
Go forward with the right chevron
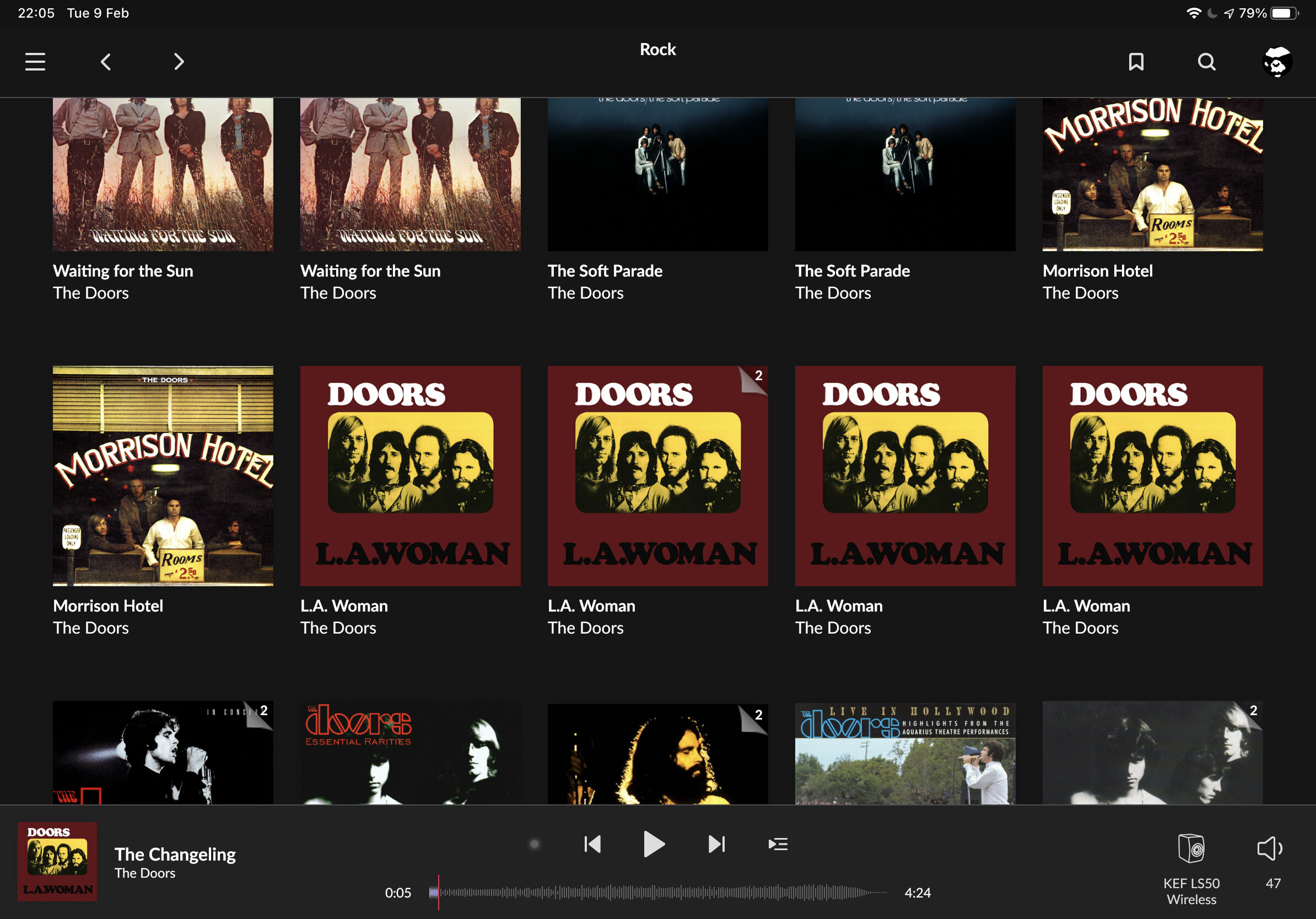(x=179, y=61)
